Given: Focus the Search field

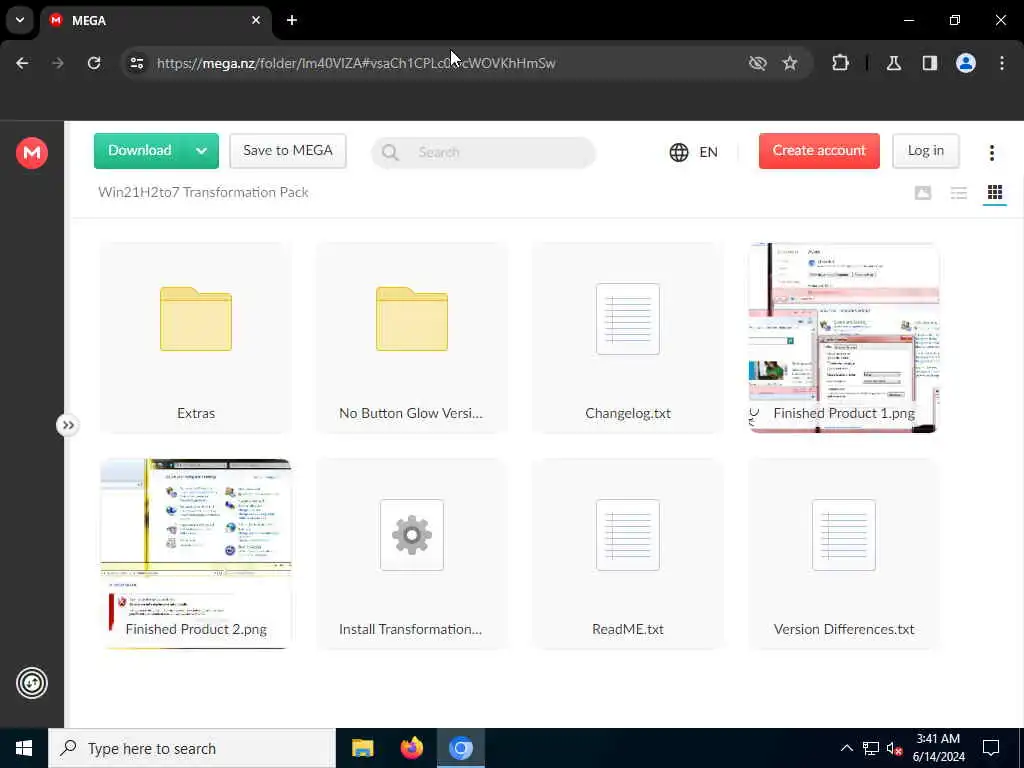Looking at the screenshot, I should pyautogui.click(x=483, y=152).
